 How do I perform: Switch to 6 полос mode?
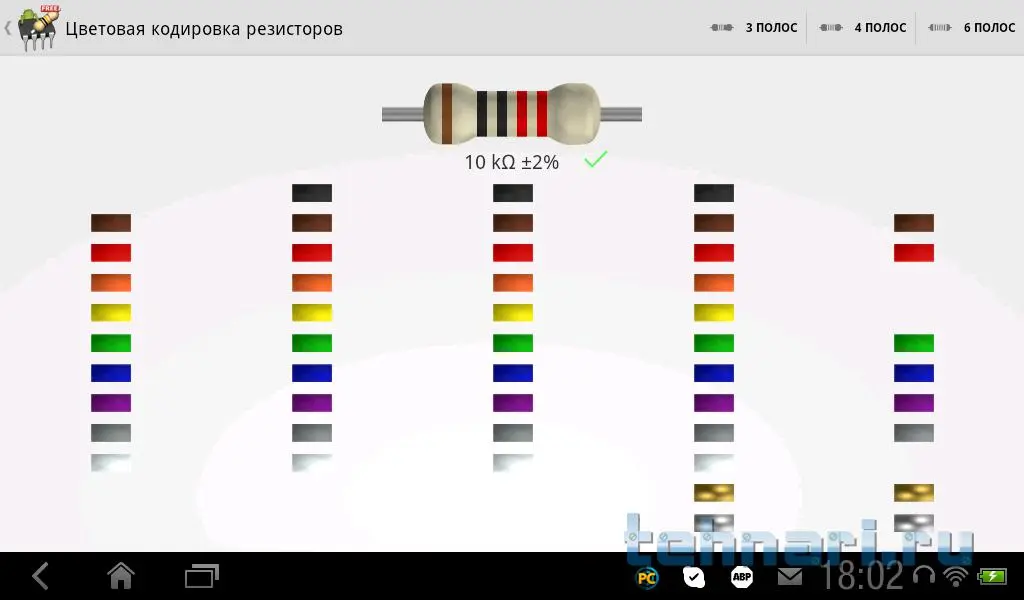(972, 27)
